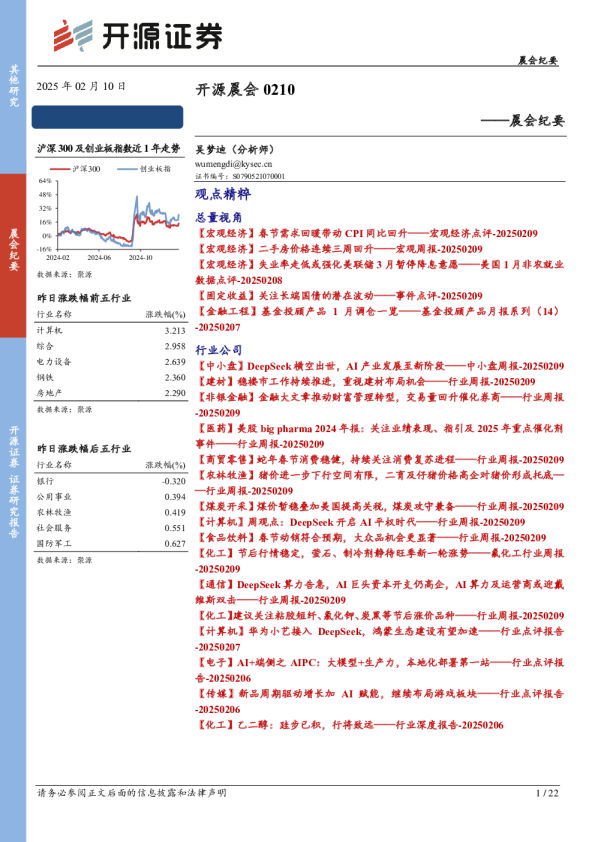Viewport: 595px width, 842px height.
Task: Click the 银行 row value -0.320
Action: (x=174, y=481)
